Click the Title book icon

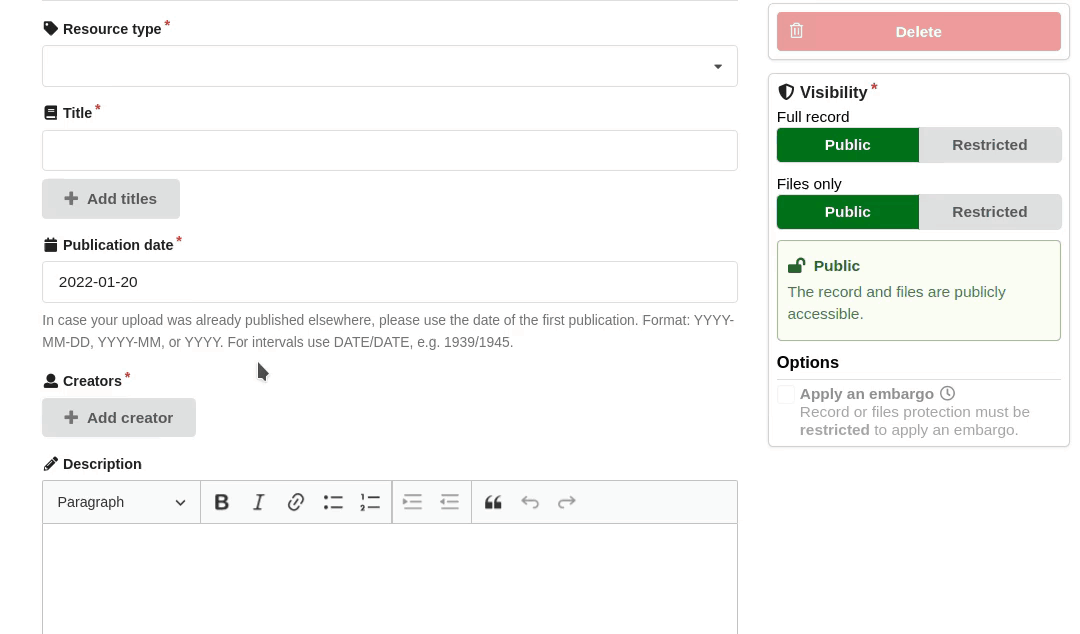point(50,113)
